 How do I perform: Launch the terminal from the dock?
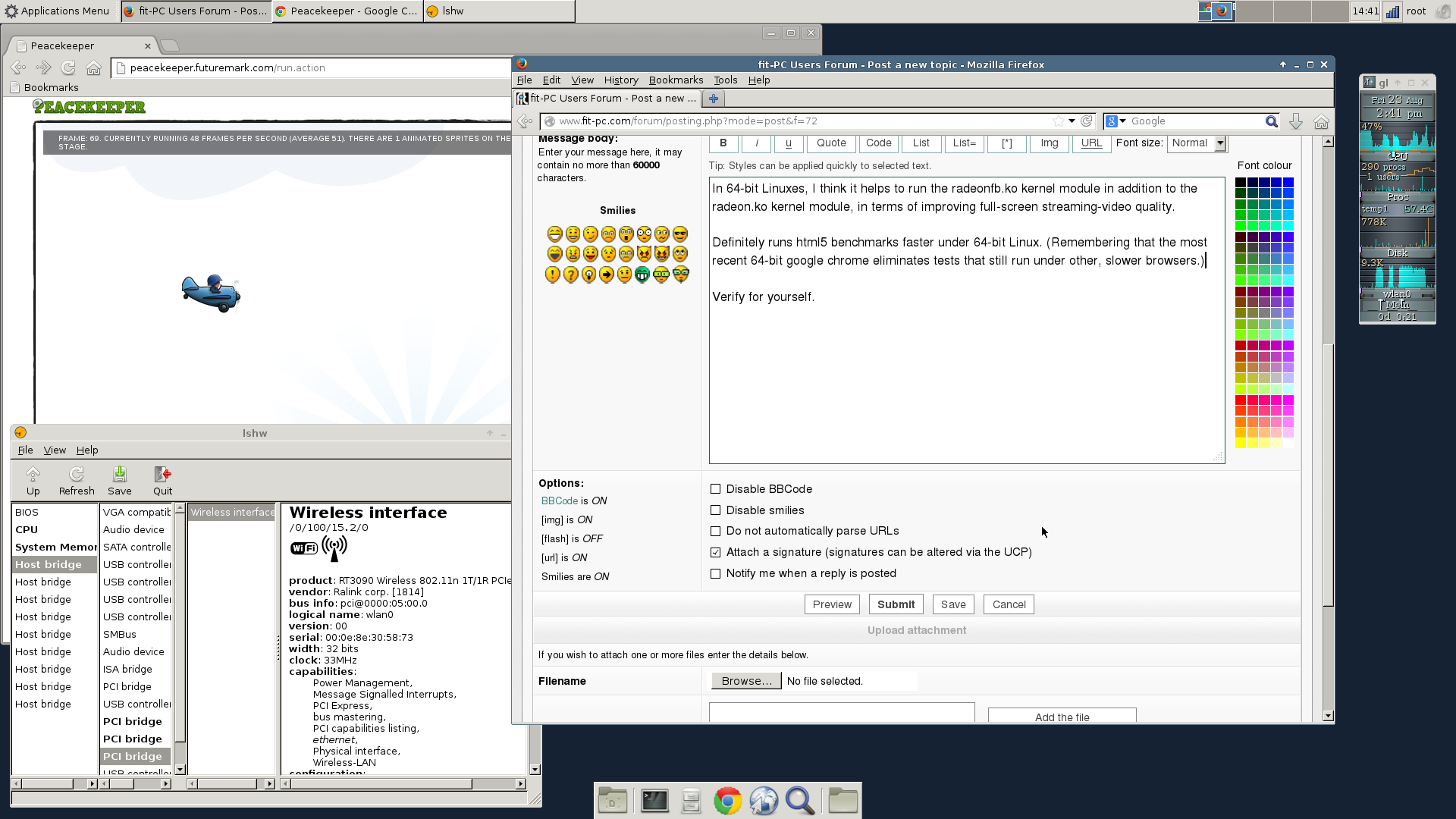point(654,801)
